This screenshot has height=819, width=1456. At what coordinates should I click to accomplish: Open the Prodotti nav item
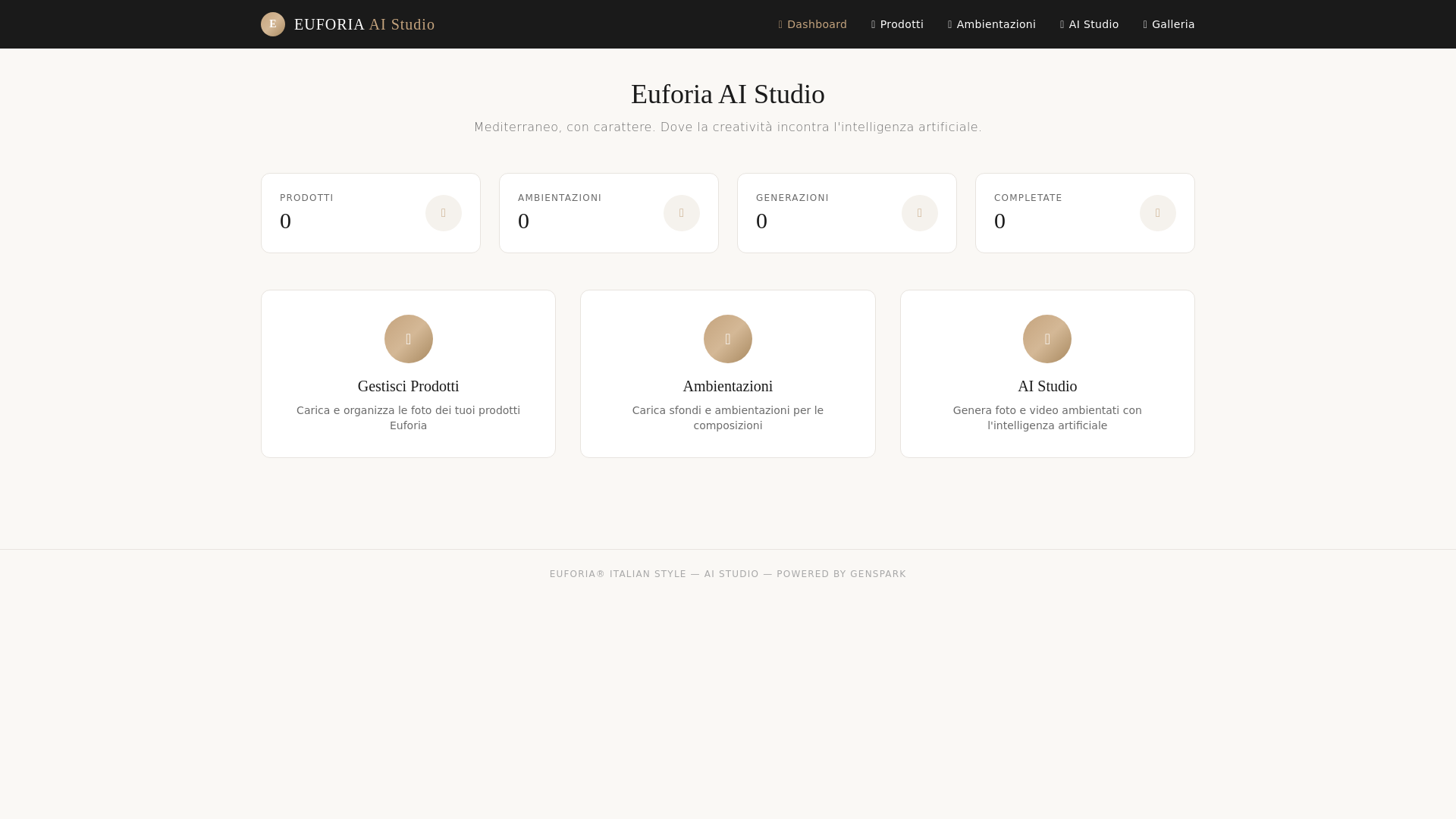pyautogui.click(x=897, y=24)
